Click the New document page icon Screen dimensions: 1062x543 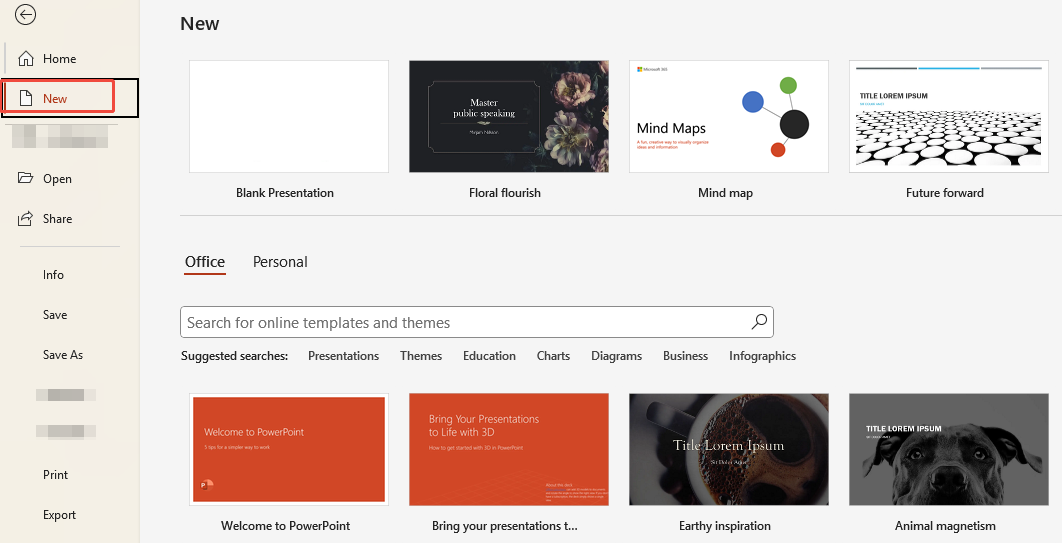click(x=26, y=98)
